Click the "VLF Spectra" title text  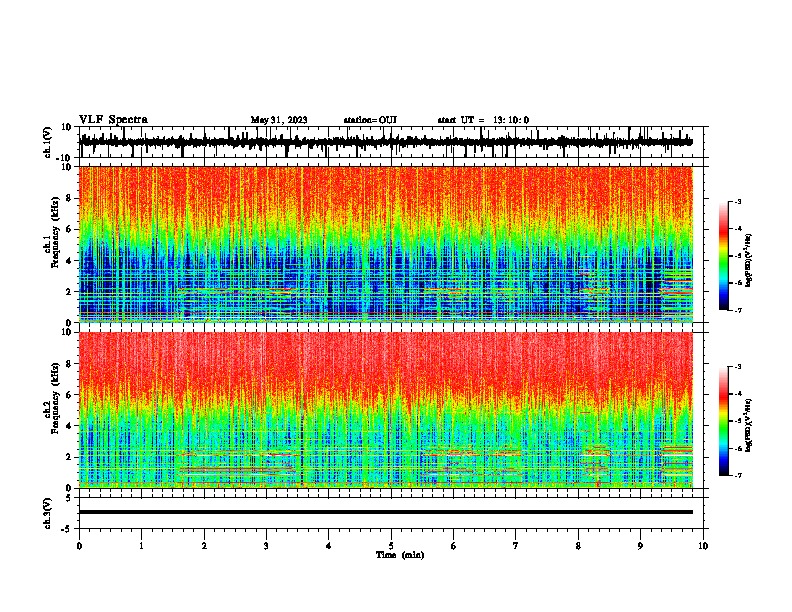pos(113,120)
